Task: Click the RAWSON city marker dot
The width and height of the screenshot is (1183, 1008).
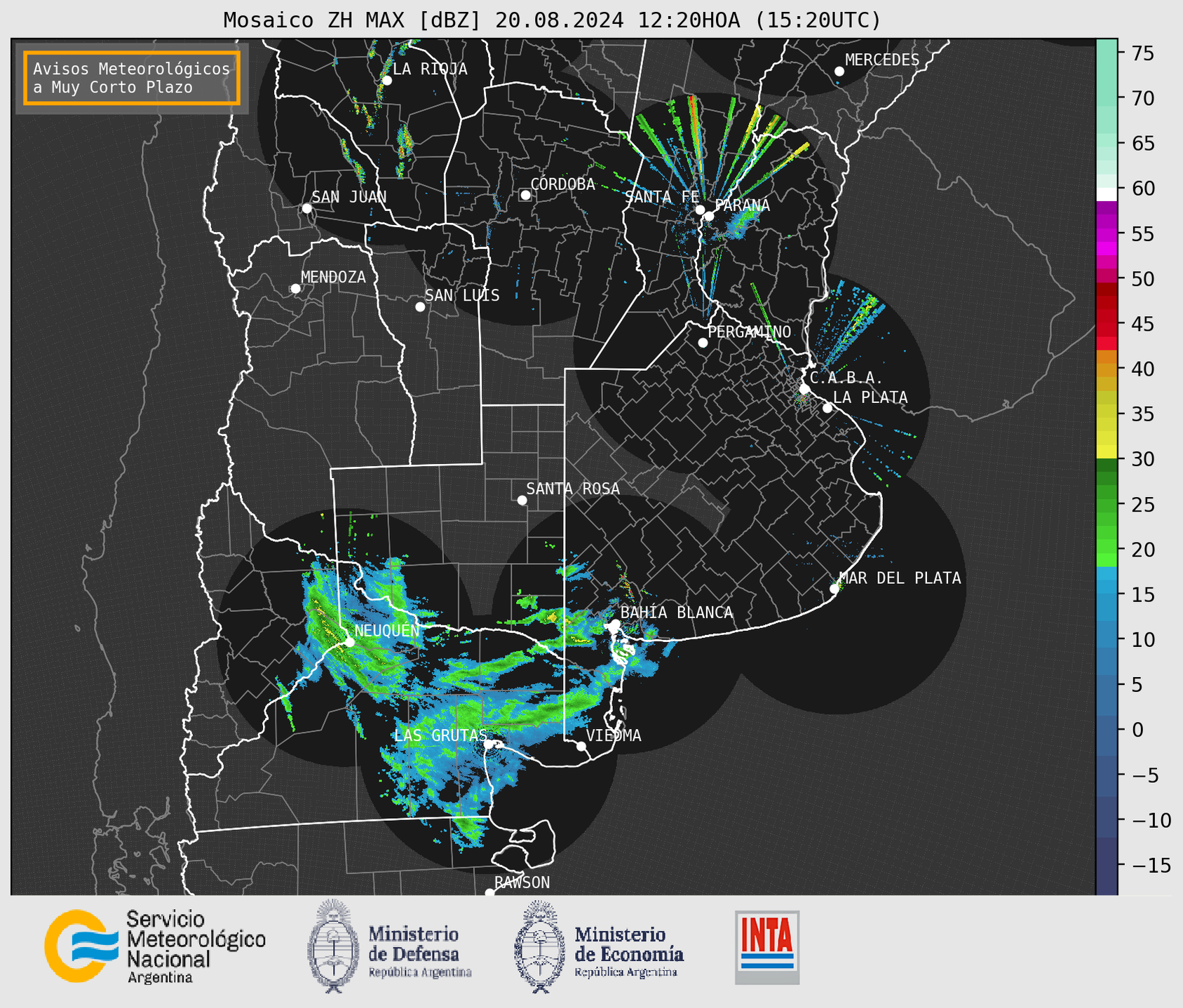Action: [489, 893]
